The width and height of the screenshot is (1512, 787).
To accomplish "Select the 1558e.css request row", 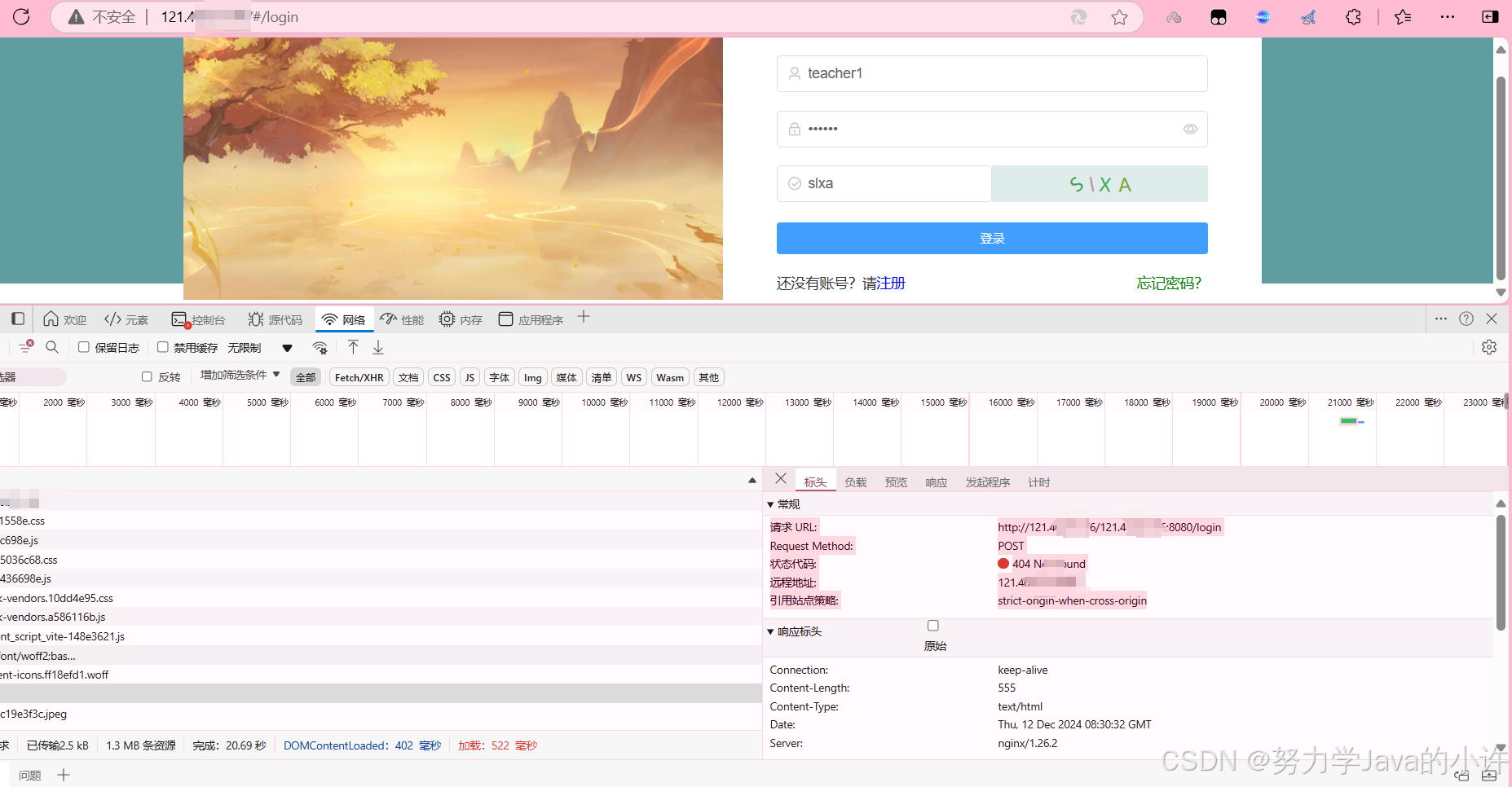I will [x=381, y=521].
